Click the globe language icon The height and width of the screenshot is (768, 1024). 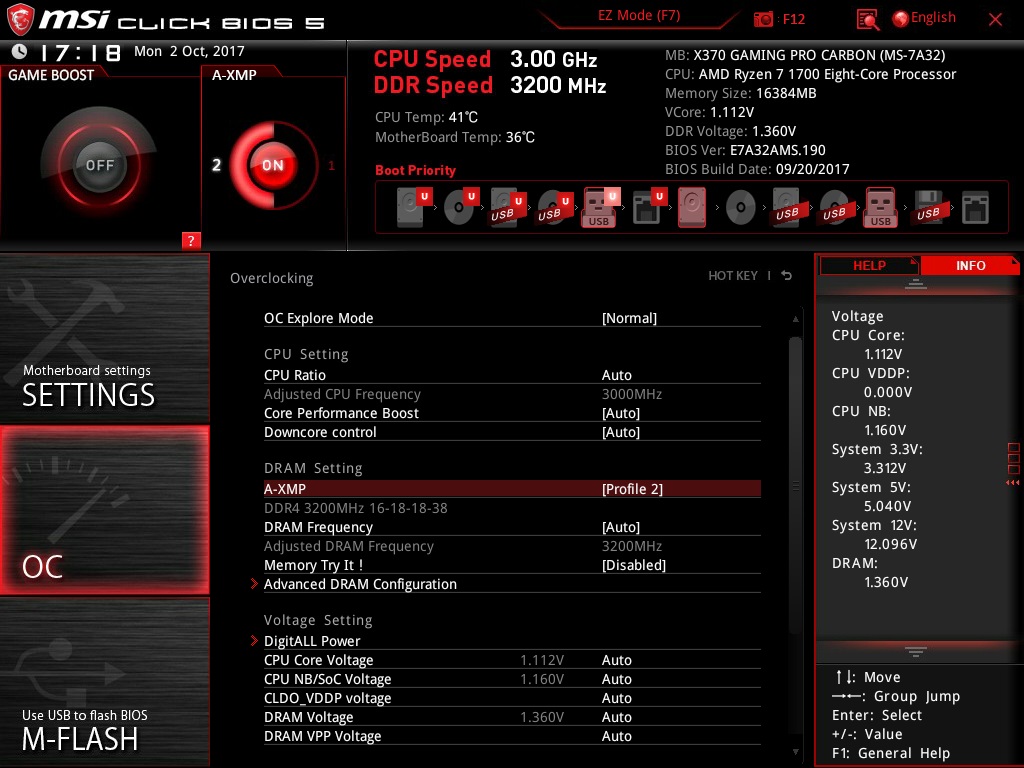901,19
